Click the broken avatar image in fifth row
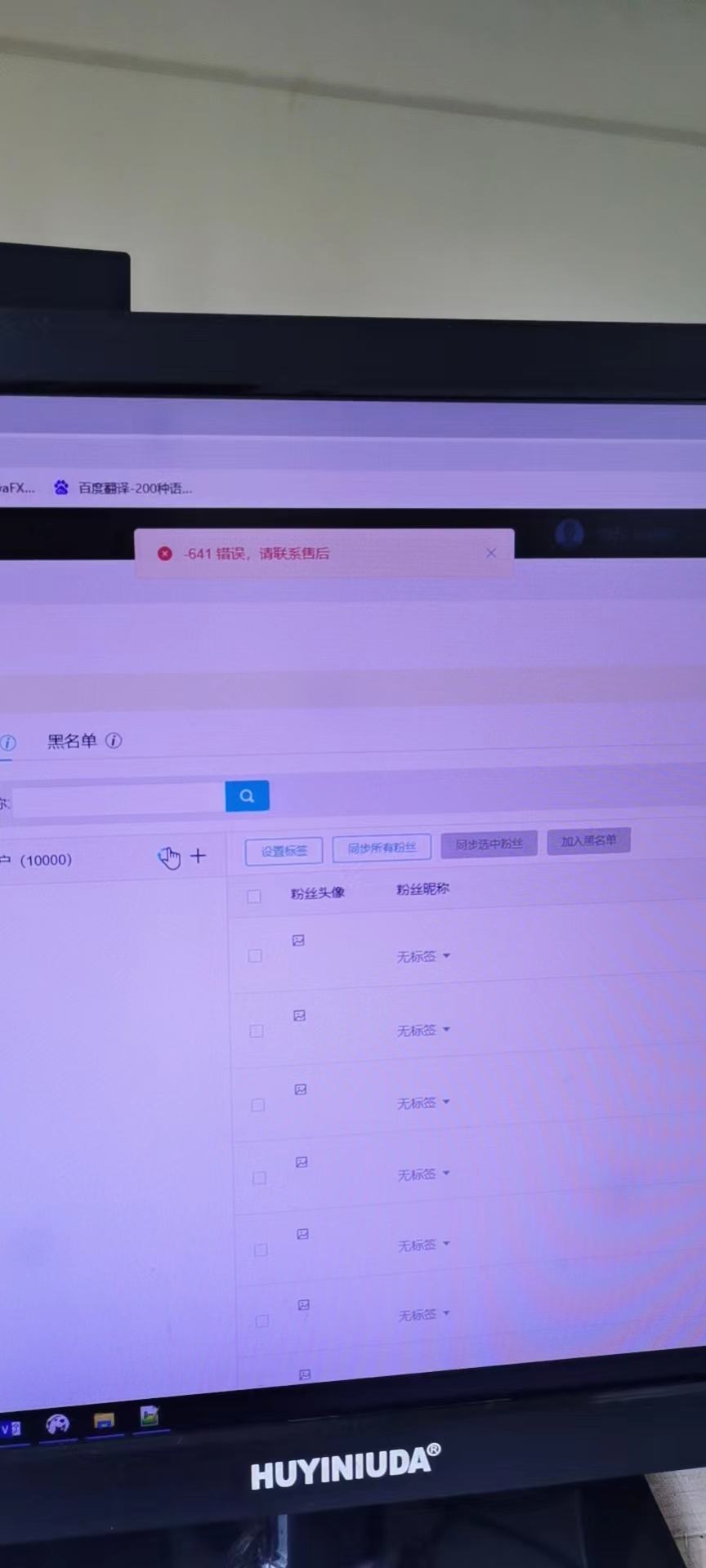The image size is (706, 1568). [x=302, y=1234]
